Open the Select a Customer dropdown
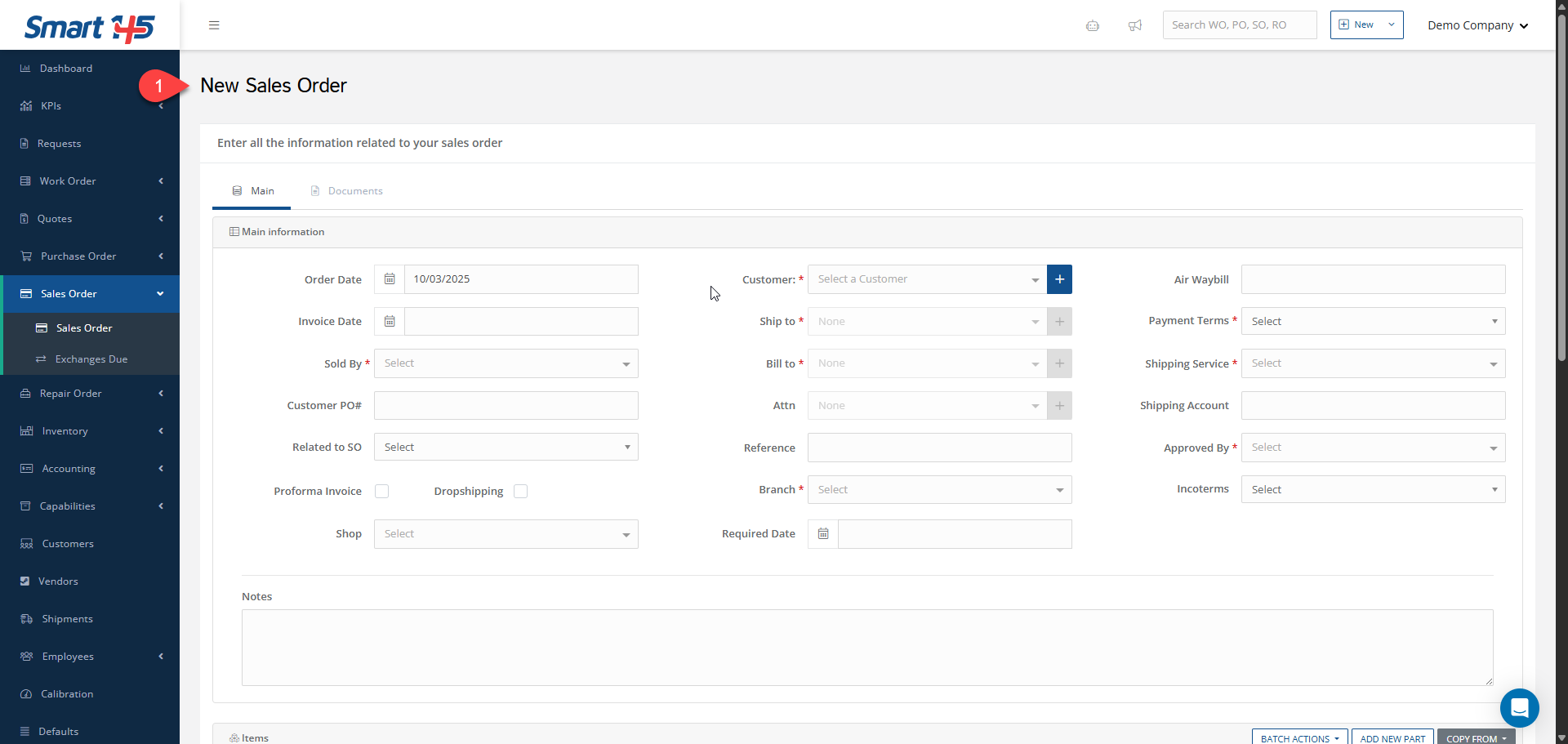1568x744 pixels. 927,279
